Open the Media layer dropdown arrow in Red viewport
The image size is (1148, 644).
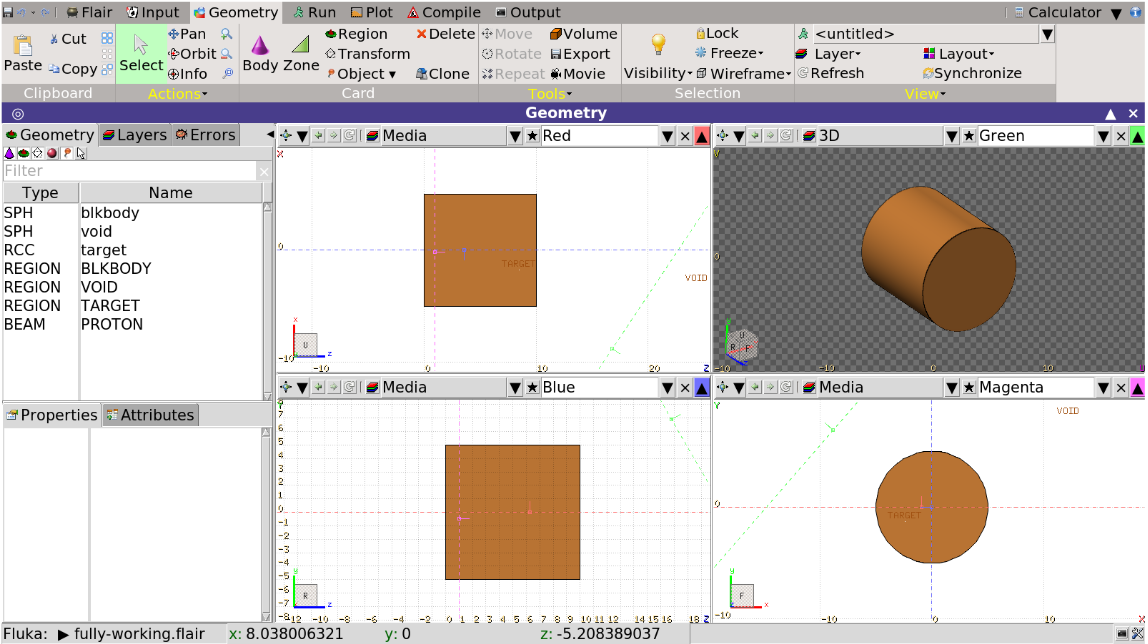point(515,136)
